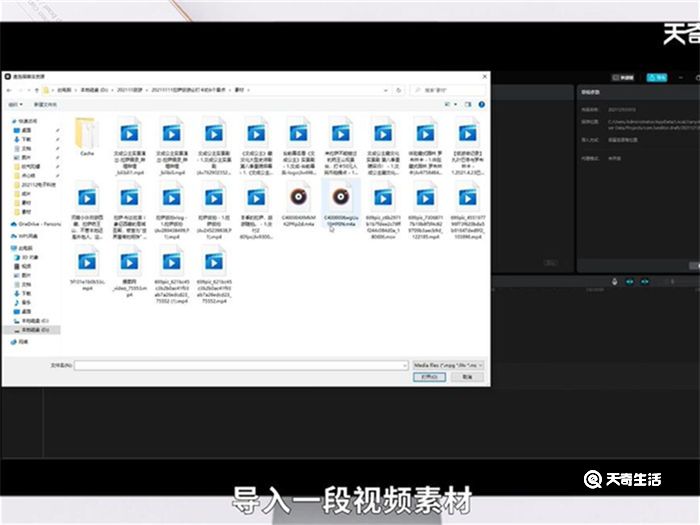Open OneDrive - Personal in sidebar

[x=36, y=224]
